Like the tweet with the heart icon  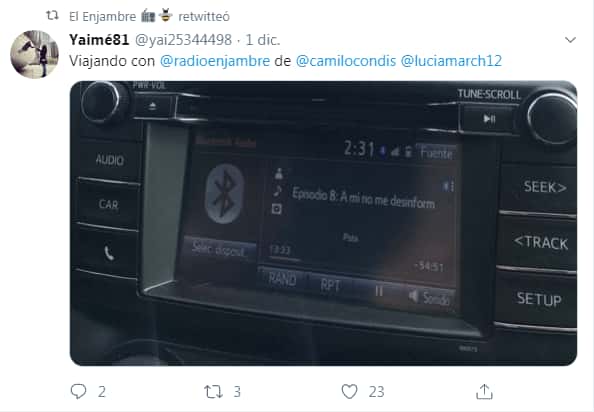click(x=349, y=392)
